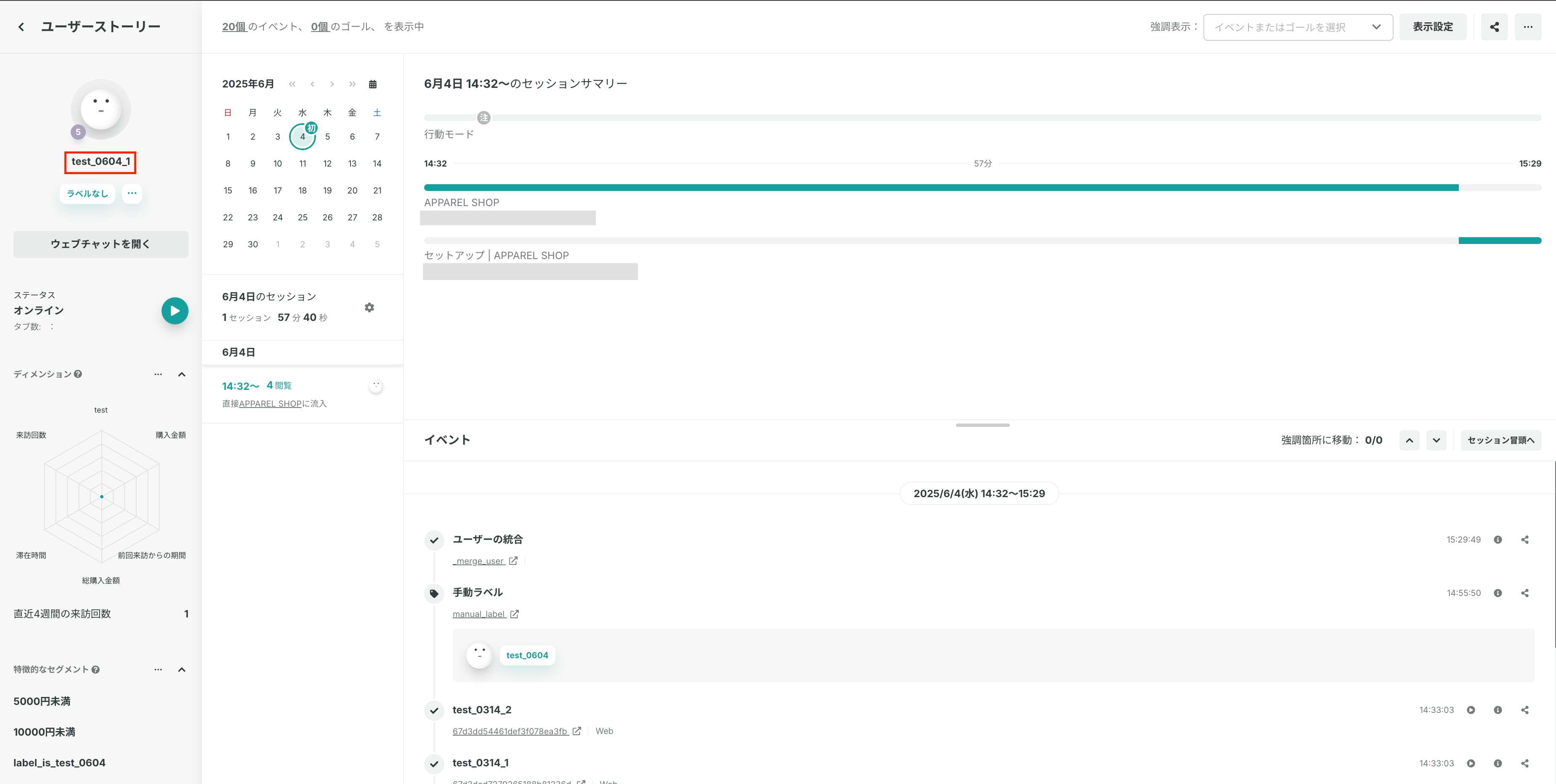
Task: Click the 行動モード timeline marker
Action: pos(483,118)
